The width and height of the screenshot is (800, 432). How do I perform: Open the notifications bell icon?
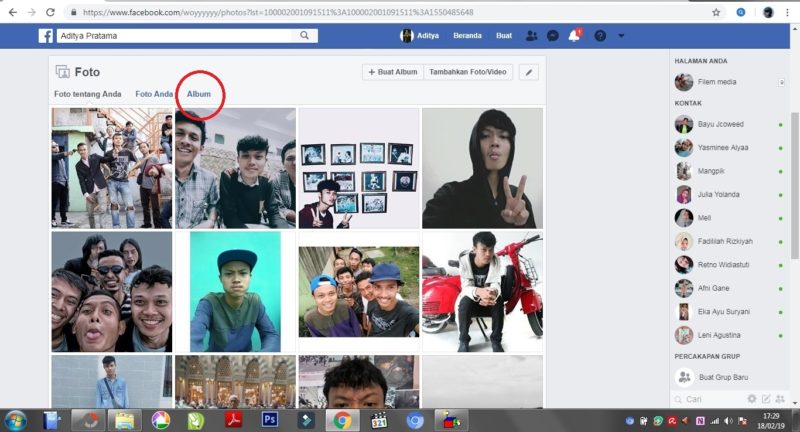click(574, 35)
